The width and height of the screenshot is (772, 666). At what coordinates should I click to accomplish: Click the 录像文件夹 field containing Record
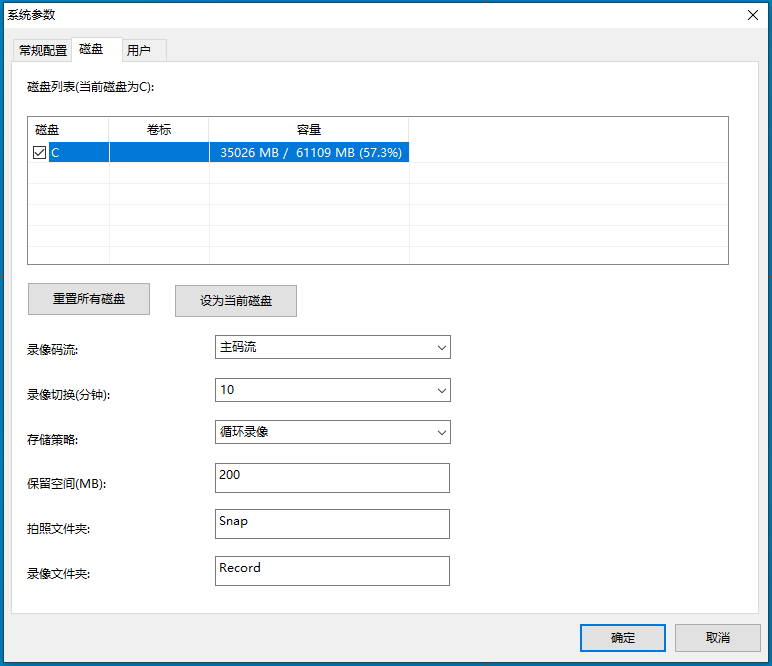click(332, 570)
